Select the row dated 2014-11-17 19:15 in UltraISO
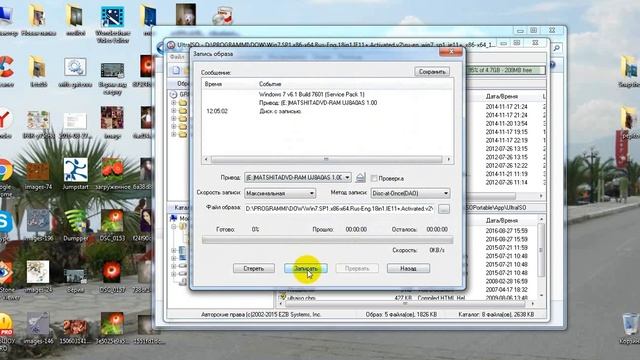640x360 pixels. (507, 132)
